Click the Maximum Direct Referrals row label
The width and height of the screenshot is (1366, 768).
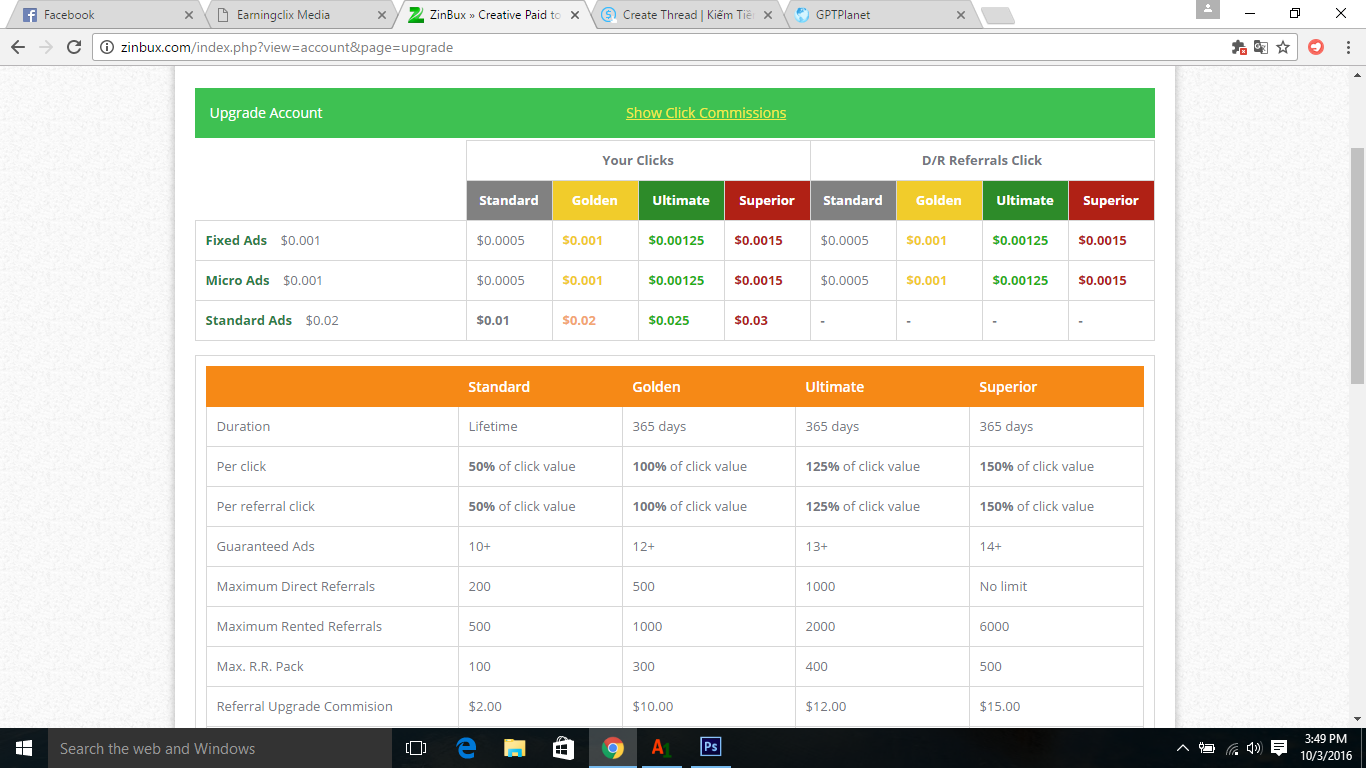296,586
